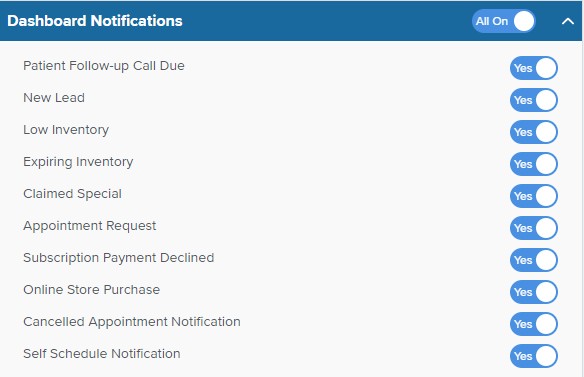Collapse the Dashboard Notifications section chevron
Viewport: 584px width, 377px height.
[x=568, y=21]
